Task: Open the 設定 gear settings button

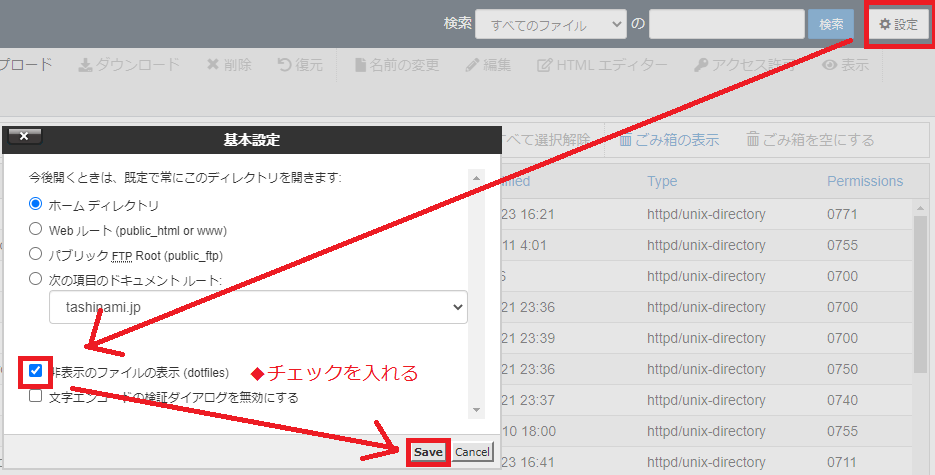Action: point(898,24)
